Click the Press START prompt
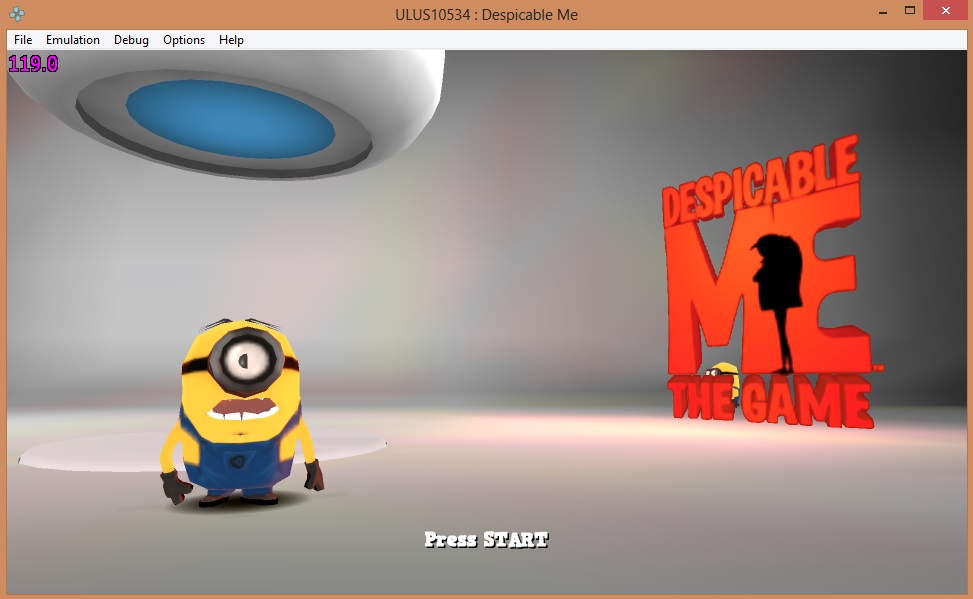Screen dimensions: 973x599 pos(486,540)
